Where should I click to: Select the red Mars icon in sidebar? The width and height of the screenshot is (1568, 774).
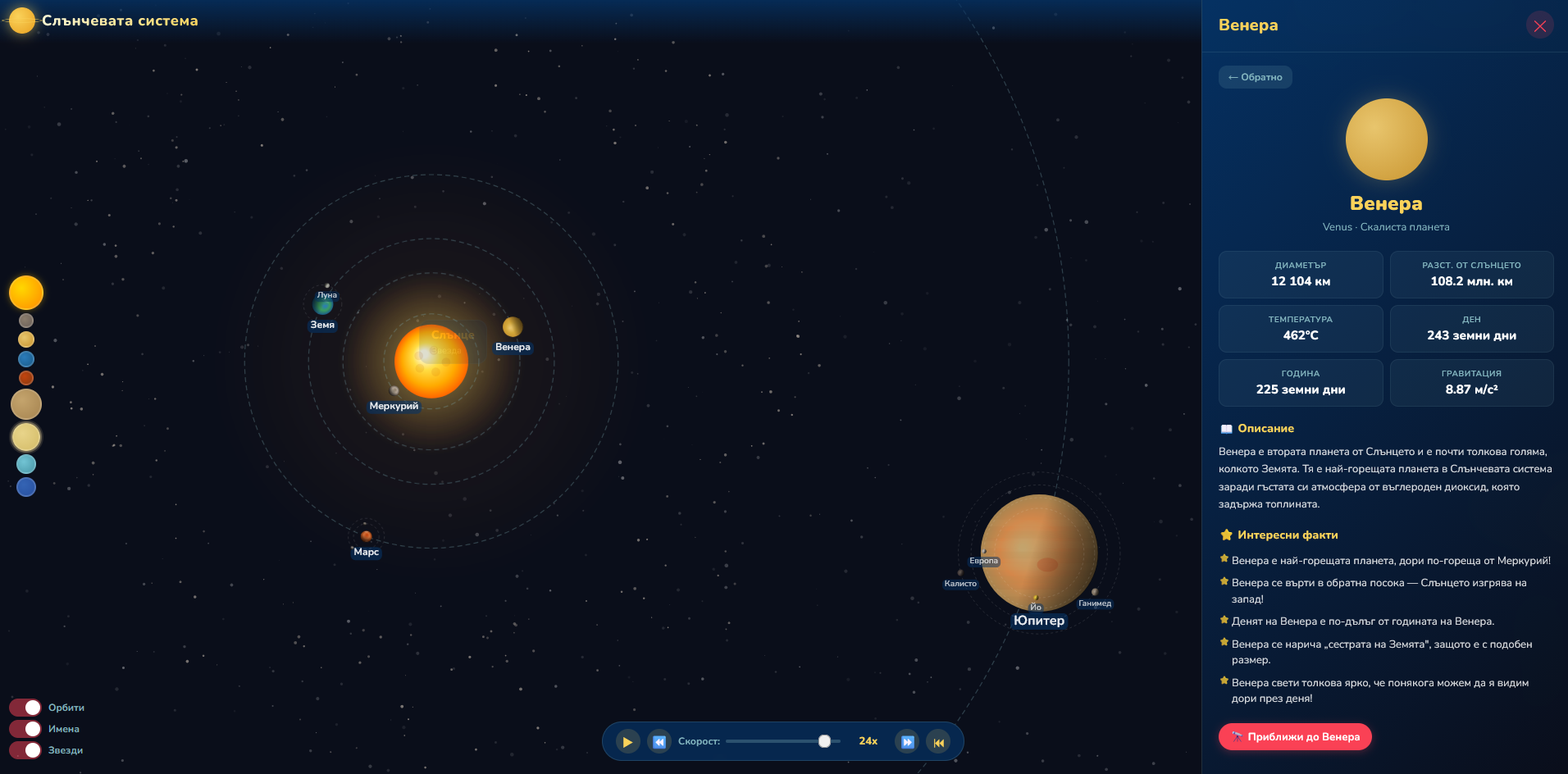[26, 378]
